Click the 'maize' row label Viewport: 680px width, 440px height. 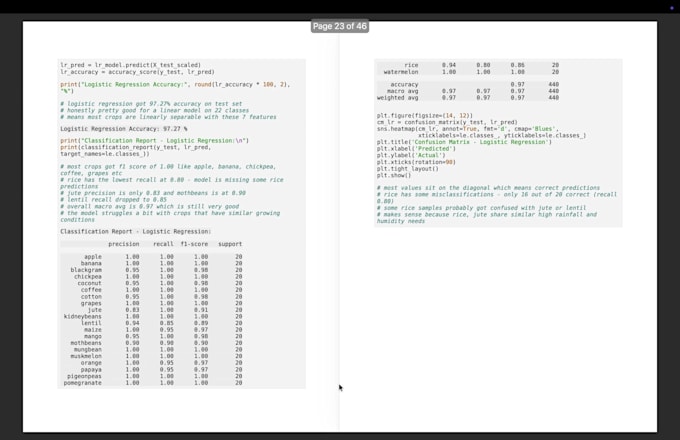[93, 329]
